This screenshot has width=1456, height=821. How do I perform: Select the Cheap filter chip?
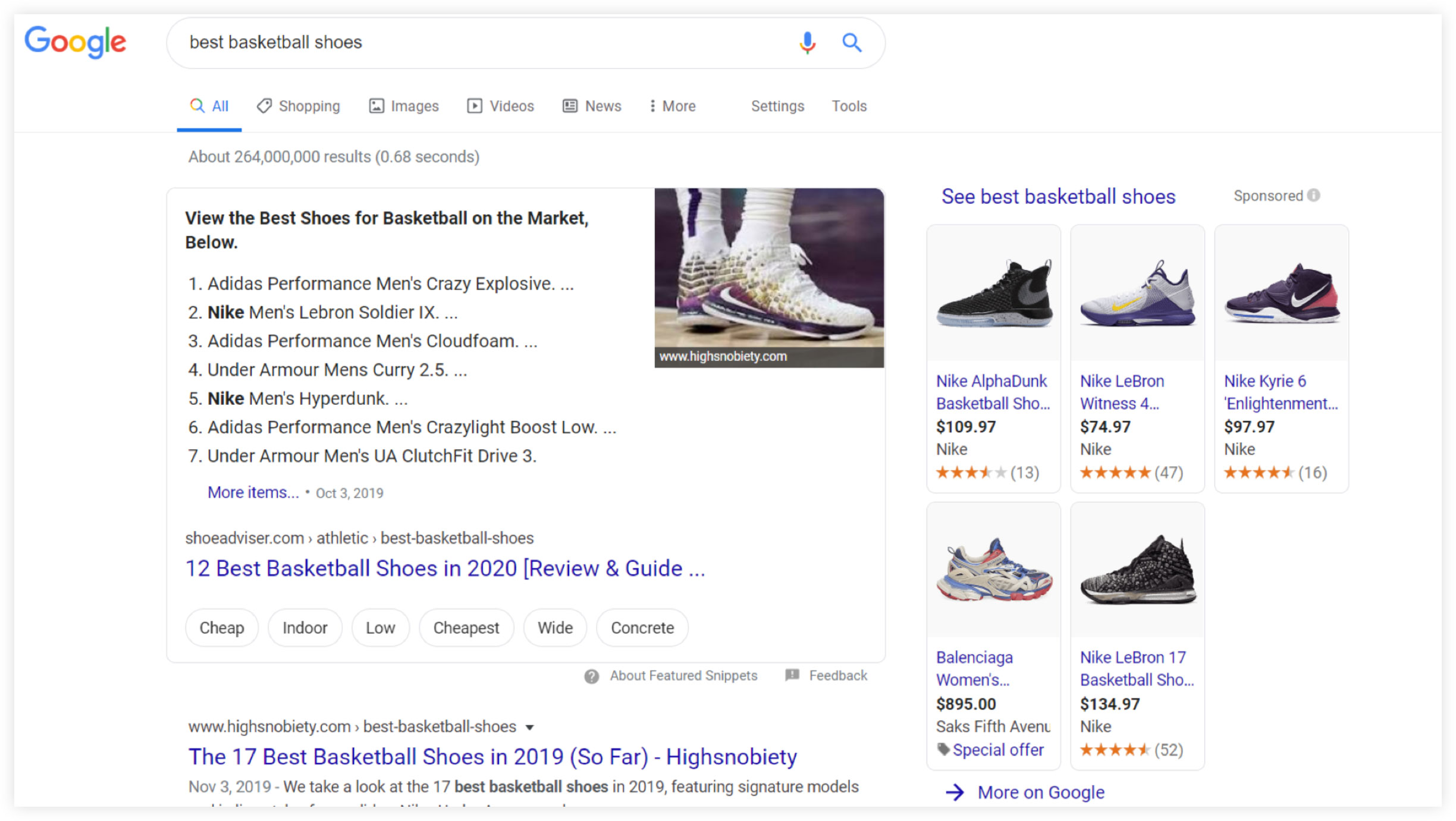[x=222, y=628]
